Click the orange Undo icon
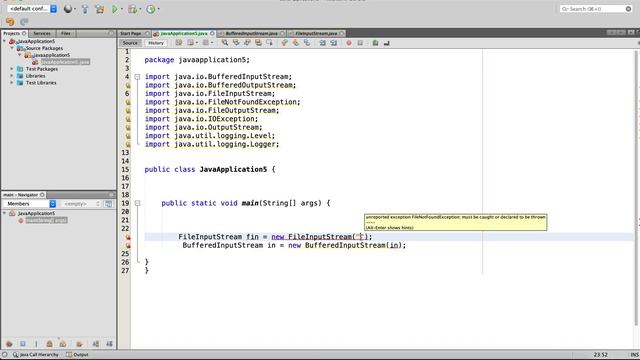This screenshot has width=640, height=360. click(x=10, y=22)
